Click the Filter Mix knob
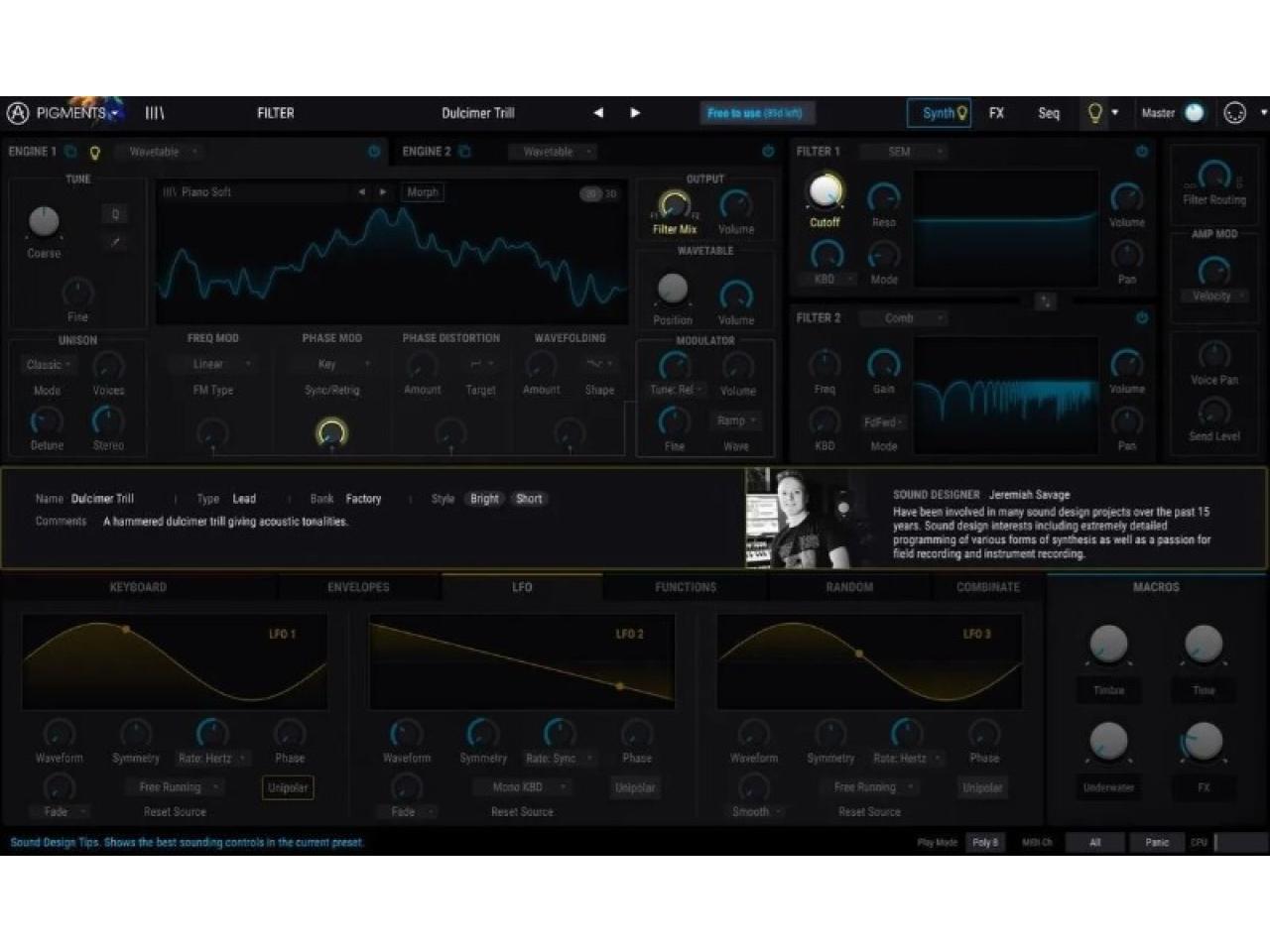This screenshot has width=1270, height=952. tap(674, 205)
